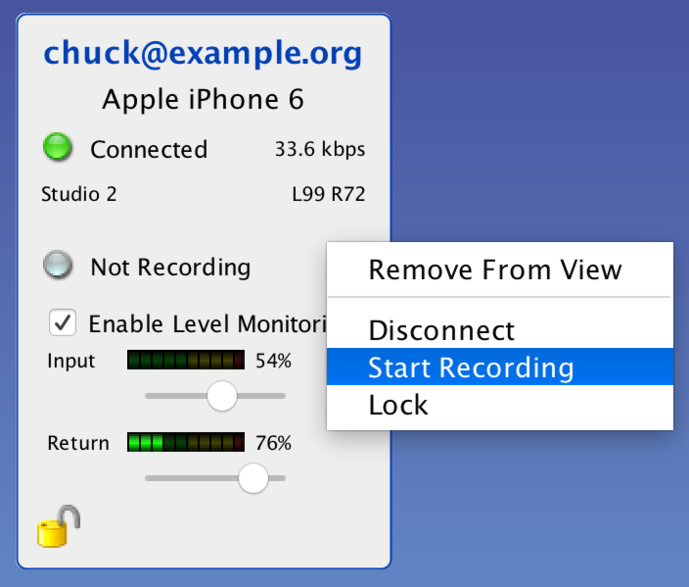Screen dimensions: 689x587
Task: Toggle the Enable Level Monitoring checkbox
Action: (64, 323)
